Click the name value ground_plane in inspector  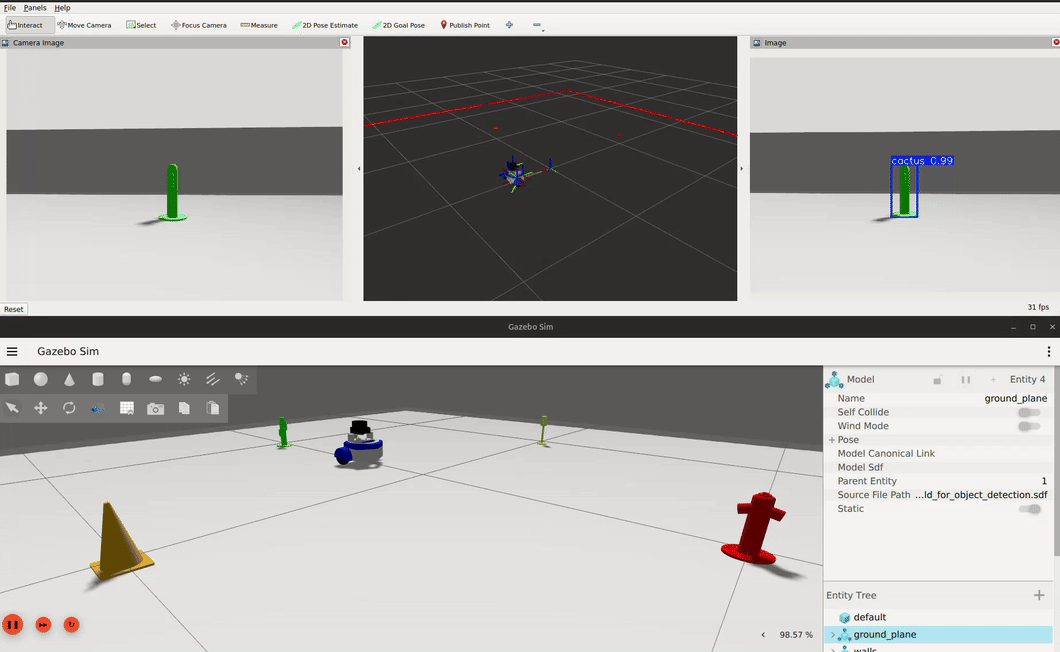[x=1015, y=398]
